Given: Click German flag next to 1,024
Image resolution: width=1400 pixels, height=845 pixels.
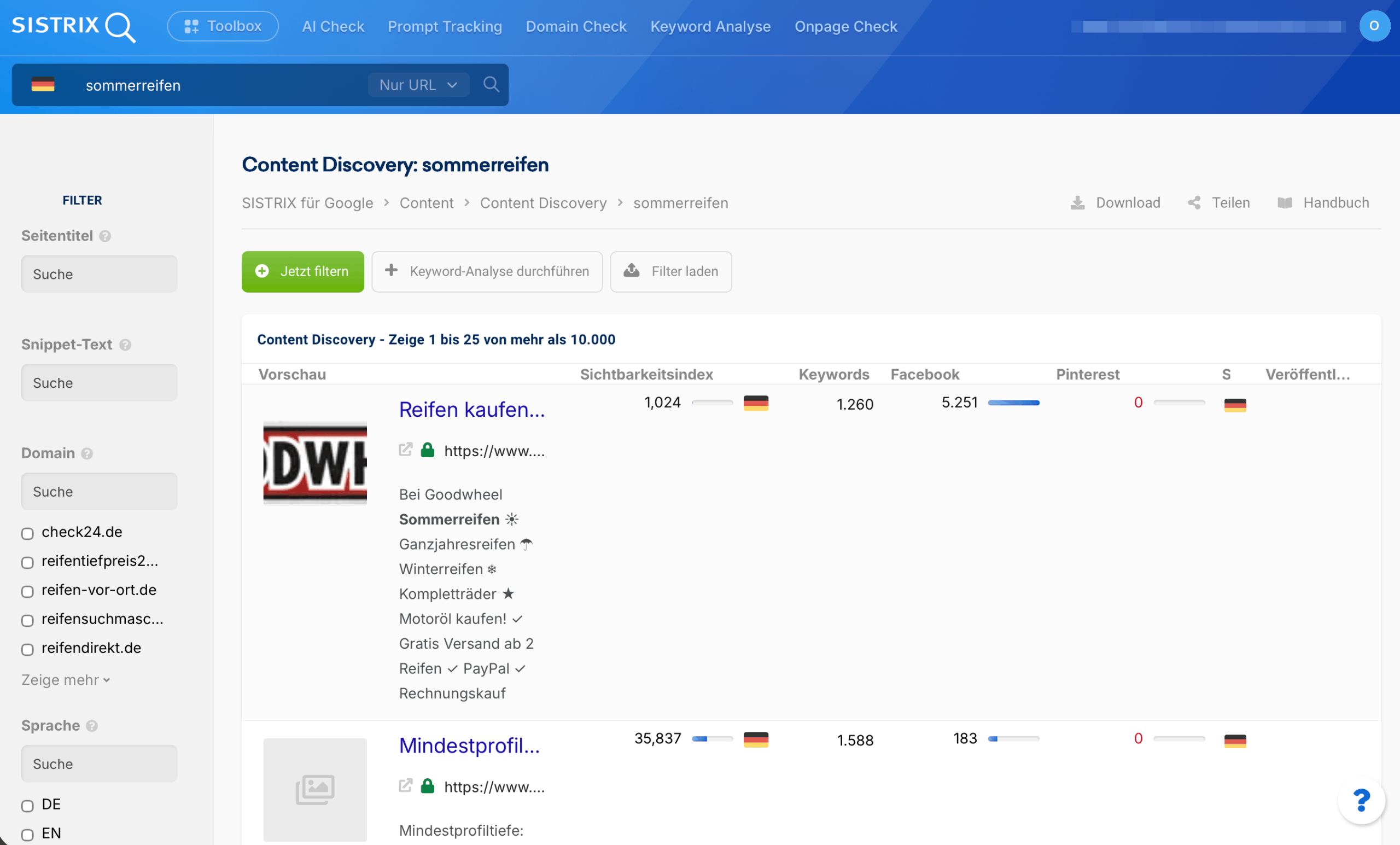Looking at the screenshot, I should (x=756, y=403).
